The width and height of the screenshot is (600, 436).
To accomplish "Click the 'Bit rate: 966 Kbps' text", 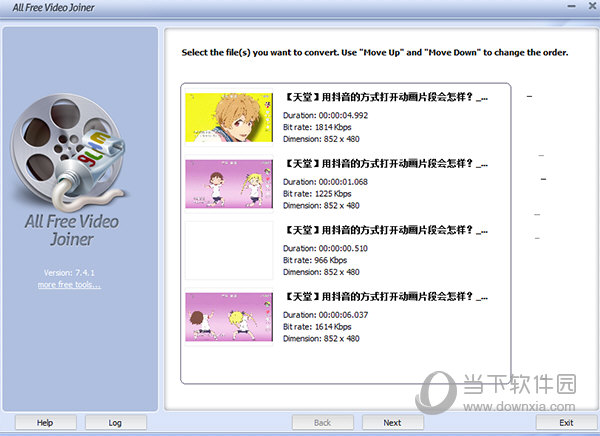I will pos(315,260).
